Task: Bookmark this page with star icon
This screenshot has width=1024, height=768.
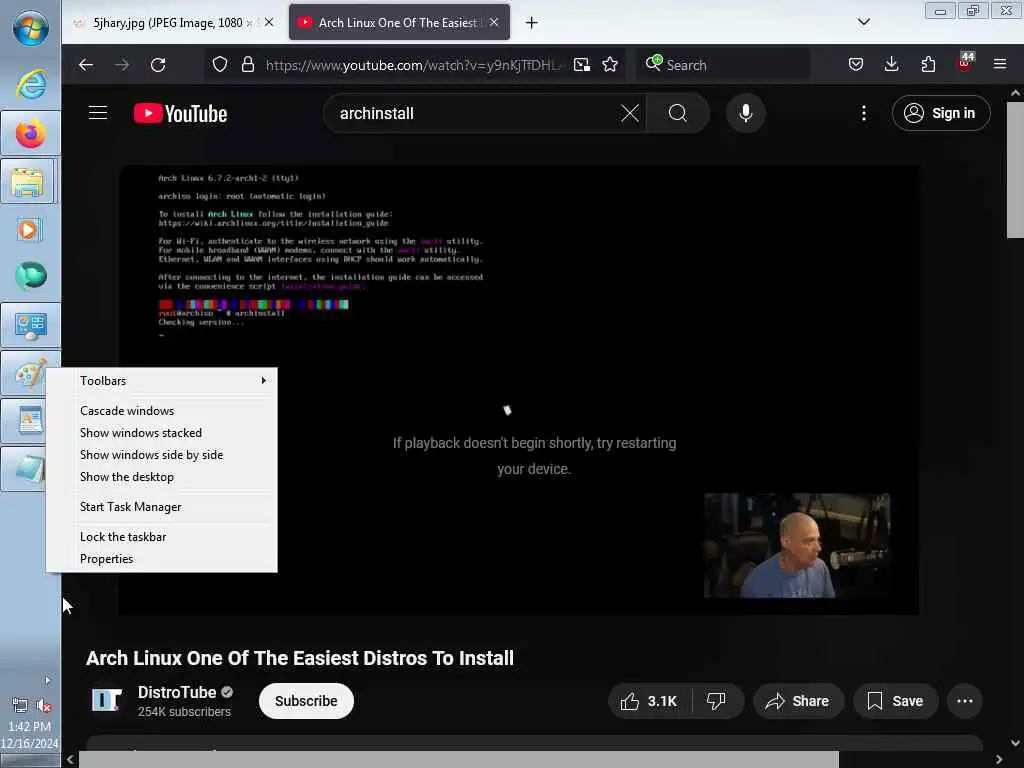Action: click(610, 65)
